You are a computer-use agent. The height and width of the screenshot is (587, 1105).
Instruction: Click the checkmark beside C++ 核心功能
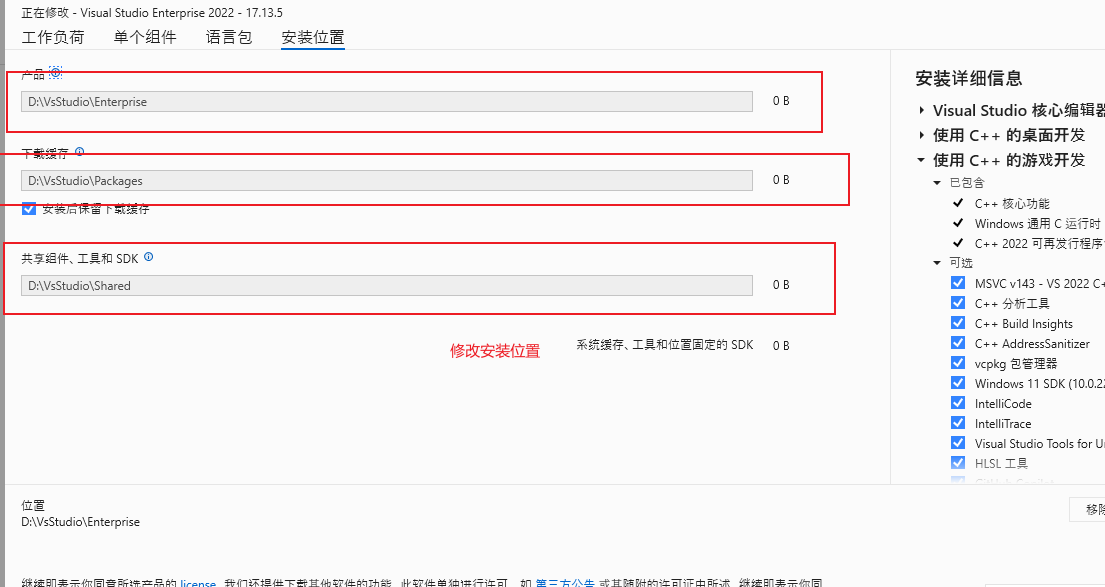[x=958, y=203]
